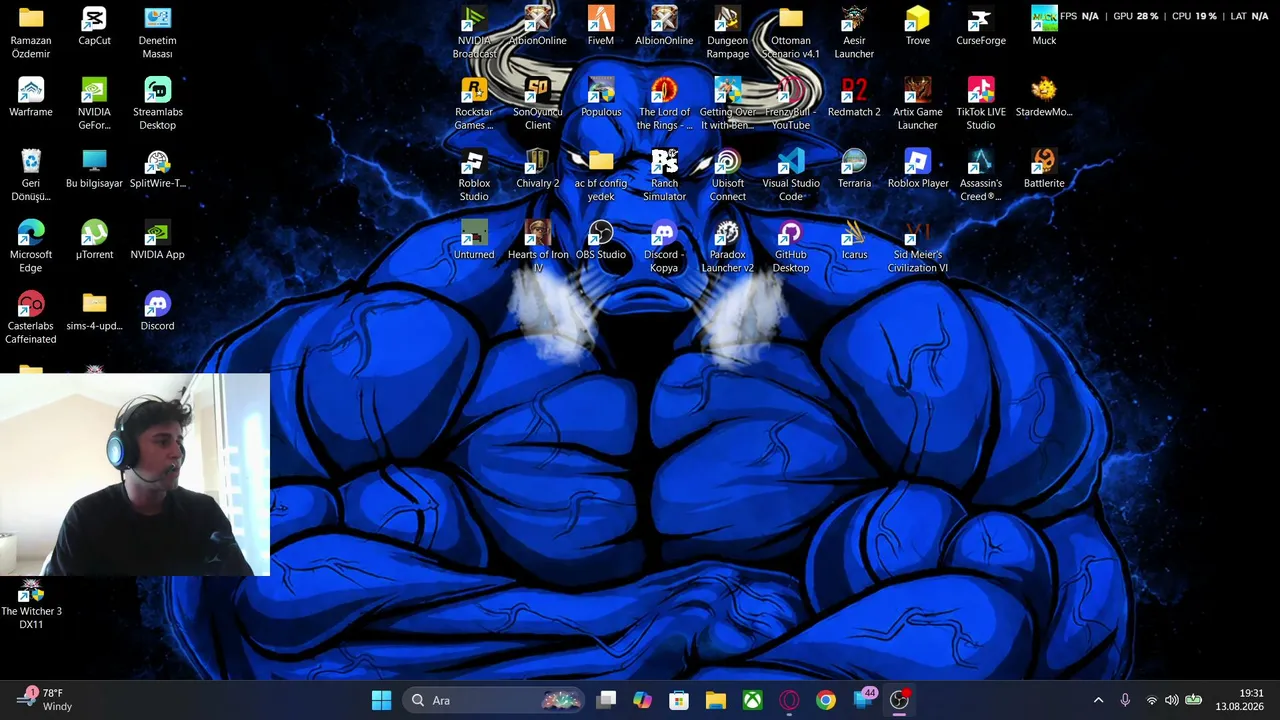This screenshot has width=1280, height=720.
Task: Select the Populous desktop icon
Action: [x=601, y=98]
